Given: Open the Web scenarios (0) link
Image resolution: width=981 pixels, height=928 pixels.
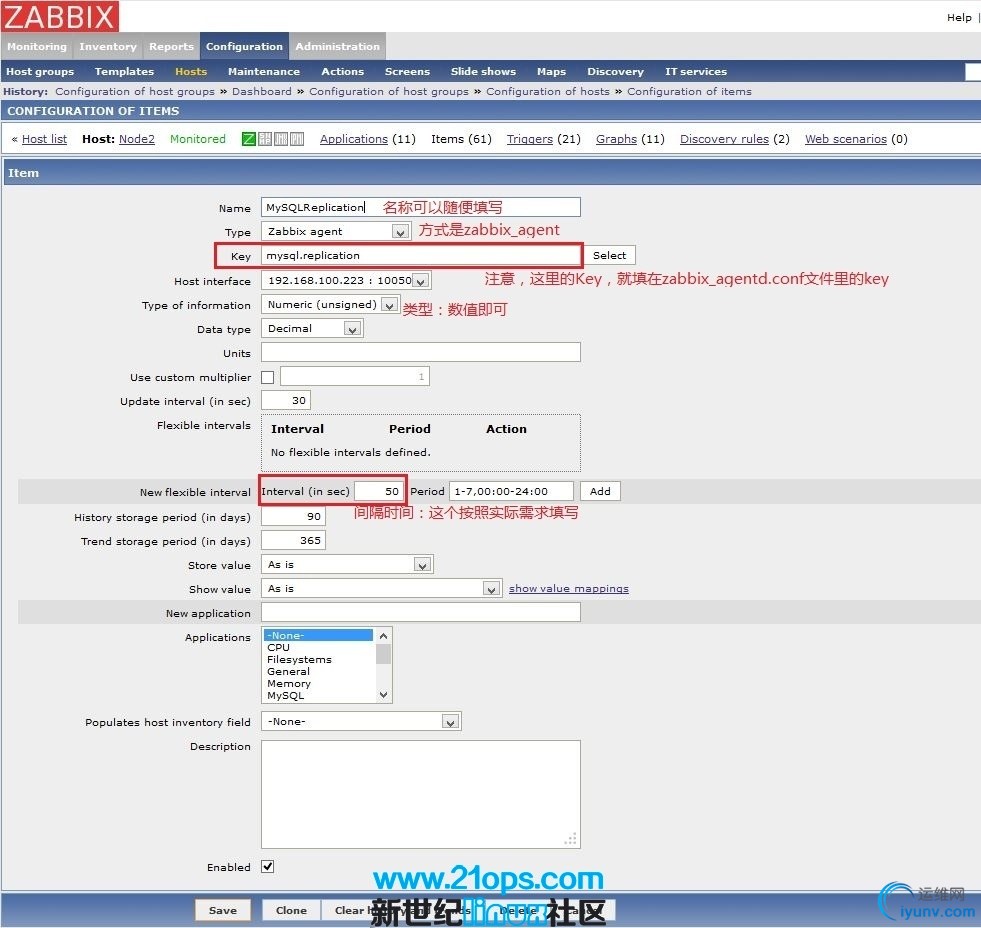Looking at the screenshot, I should coord(845,139).
